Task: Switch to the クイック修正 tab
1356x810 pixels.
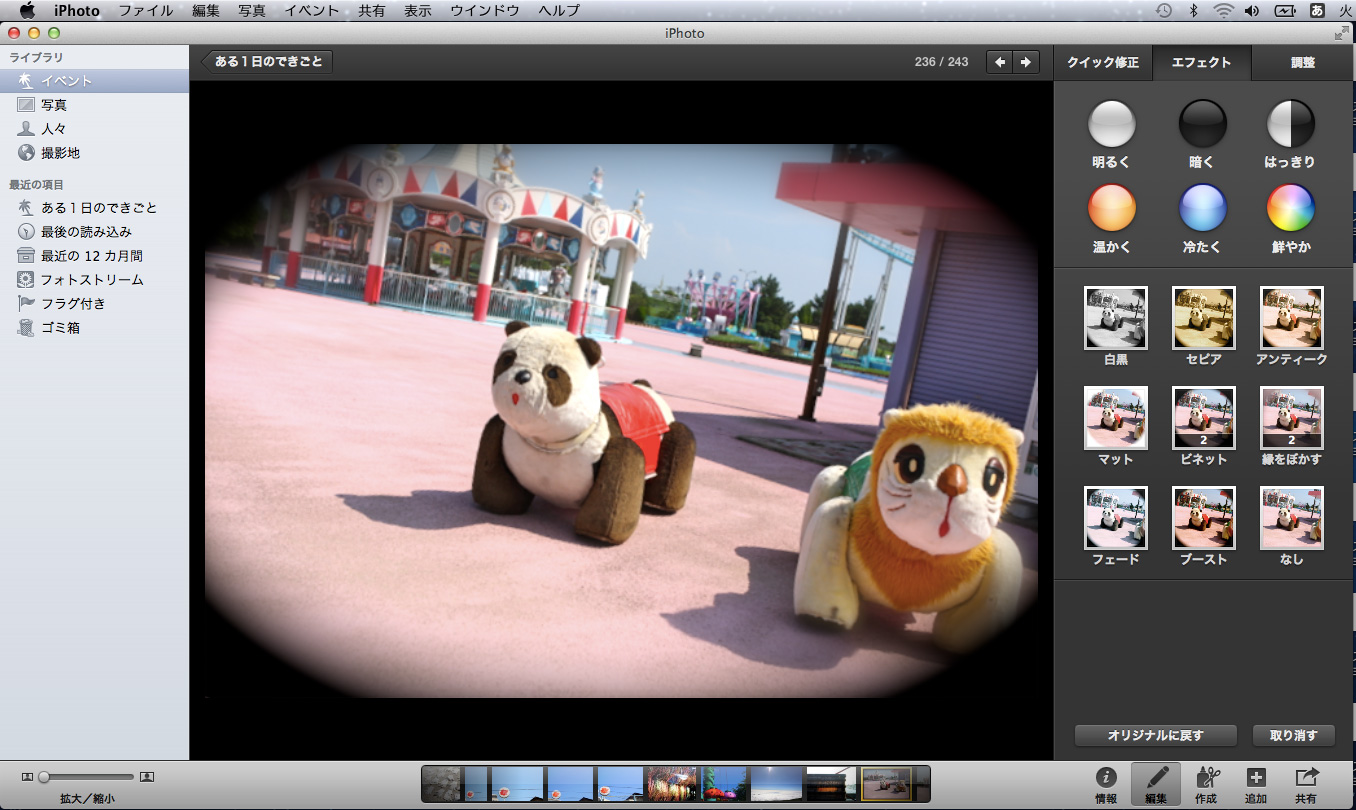Action: click(x=1103, y=62)
